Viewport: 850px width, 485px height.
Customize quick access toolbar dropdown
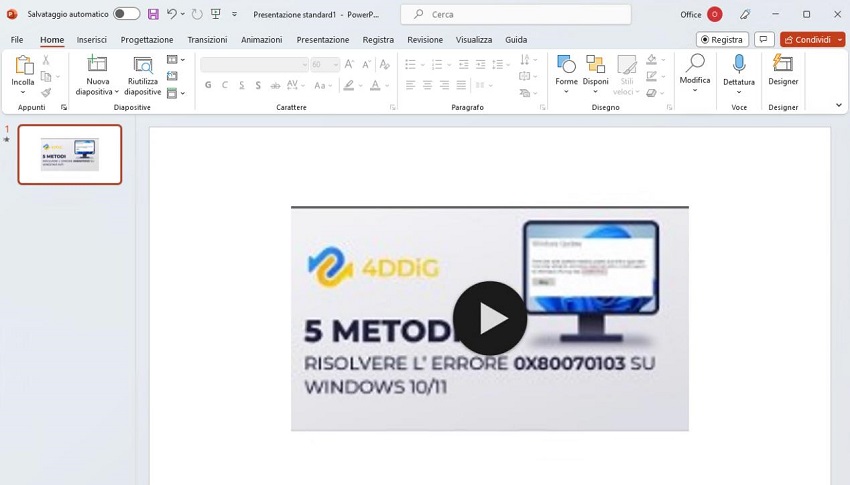point(234,14)
